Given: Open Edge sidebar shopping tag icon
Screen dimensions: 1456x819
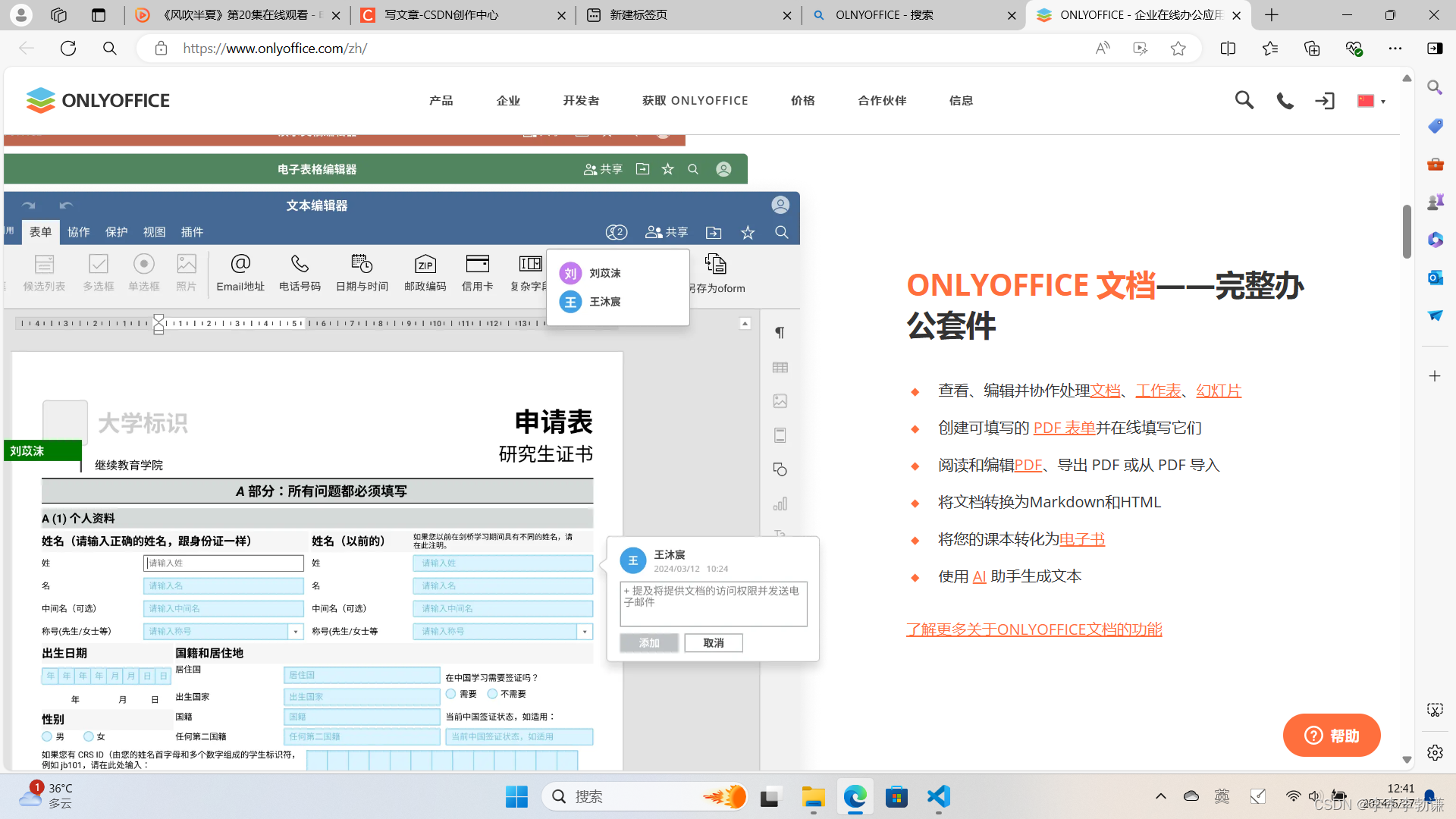Looking at the screenshot, I should (x=1435, y=126).
